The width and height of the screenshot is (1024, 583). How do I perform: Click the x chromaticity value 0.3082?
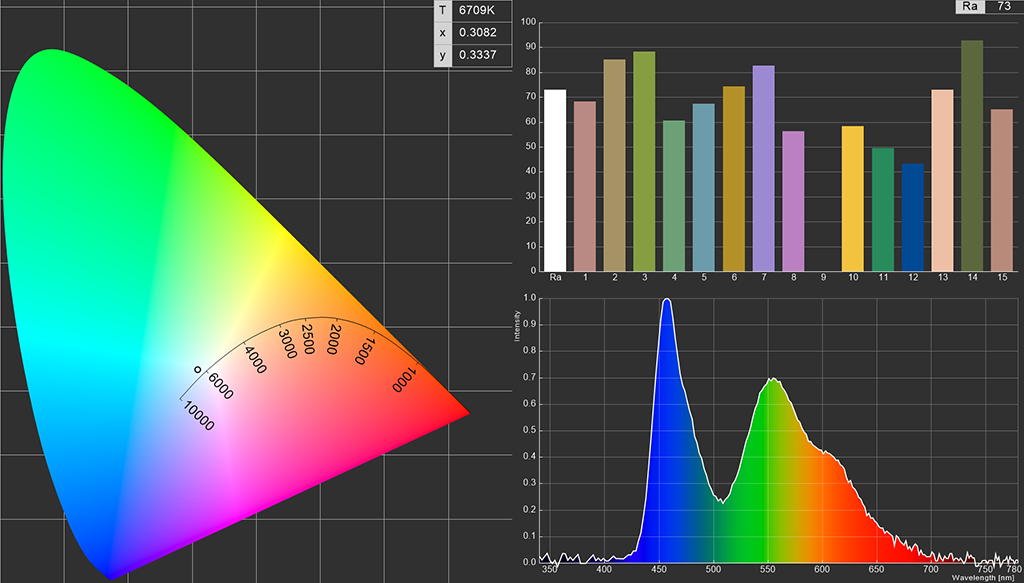[x=477, y=33]
